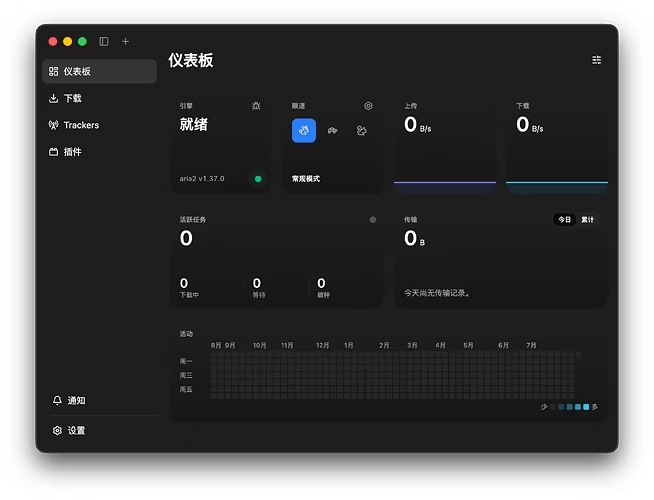This screenshot has height=500, width=654.
Task: Open the Trackers sidebar item
Action: [x=99, y=125]
